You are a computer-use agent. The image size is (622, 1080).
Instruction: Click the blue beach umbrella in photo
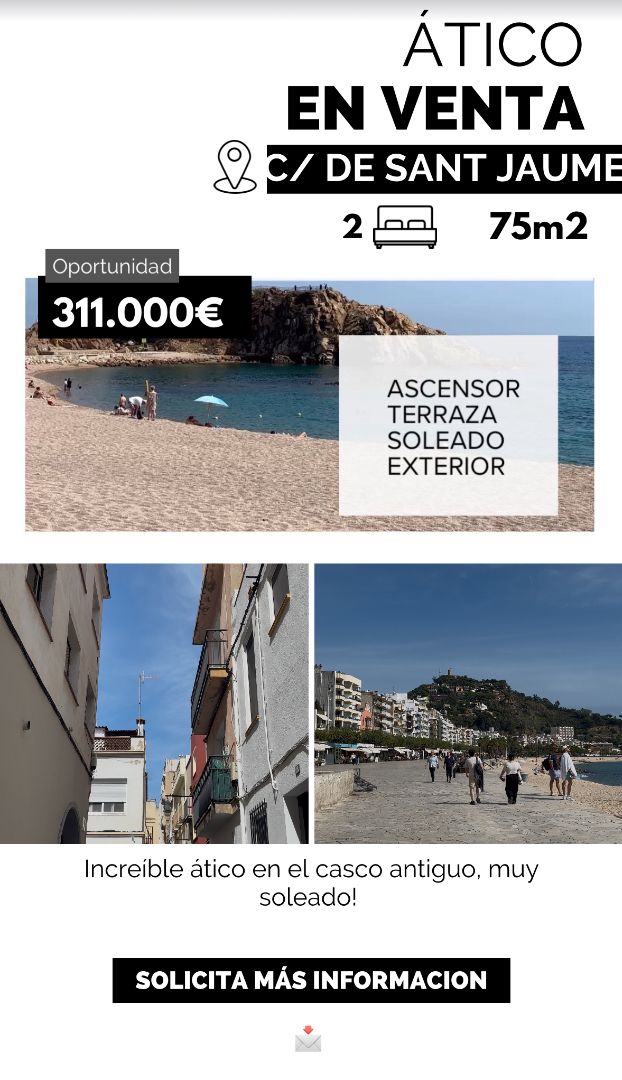coord(211,406)
